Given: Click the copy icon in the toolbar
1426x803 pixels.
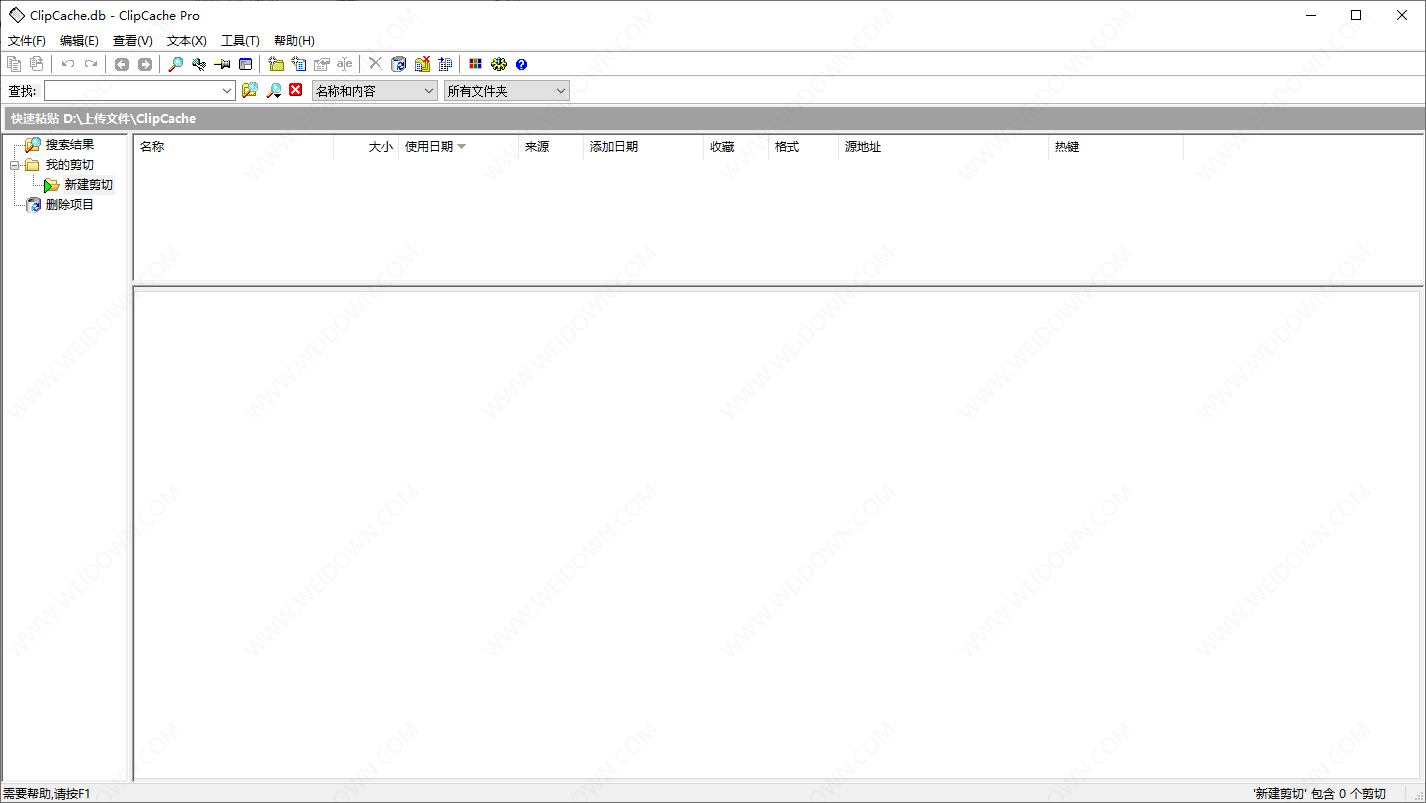Looking at the screenshot, I should point(14,64).
